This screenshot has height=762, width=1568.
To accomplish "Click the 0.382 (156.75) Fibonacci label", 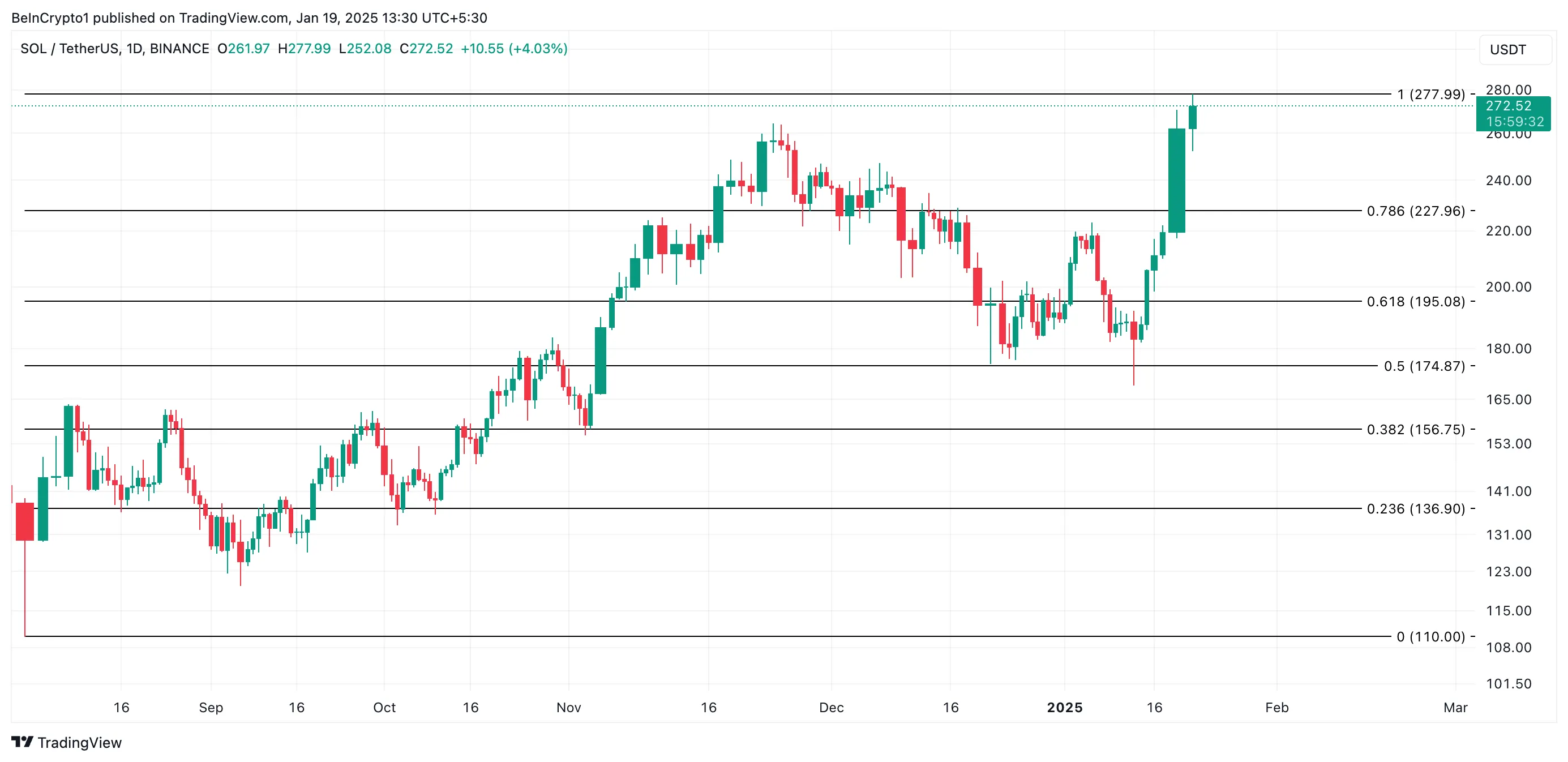I will 1415,430.
